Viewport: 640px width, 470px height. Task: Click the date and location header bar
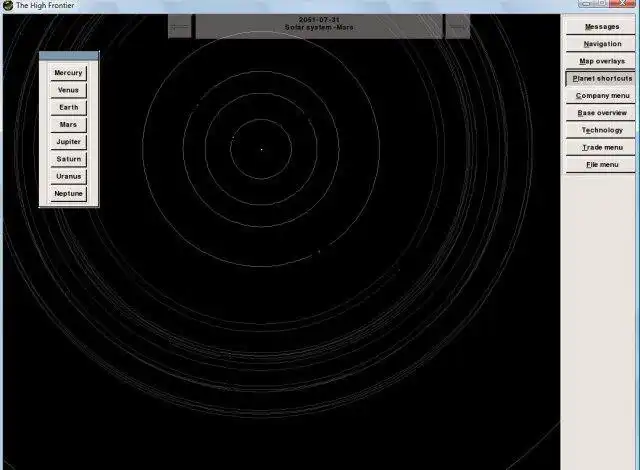point(319,27)
